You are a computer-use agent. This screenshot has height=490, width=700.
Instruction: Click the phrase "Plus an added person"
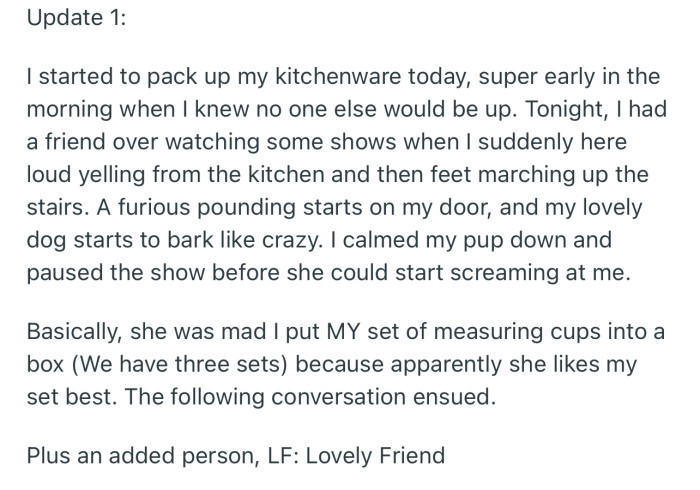[x=128, y=456]
